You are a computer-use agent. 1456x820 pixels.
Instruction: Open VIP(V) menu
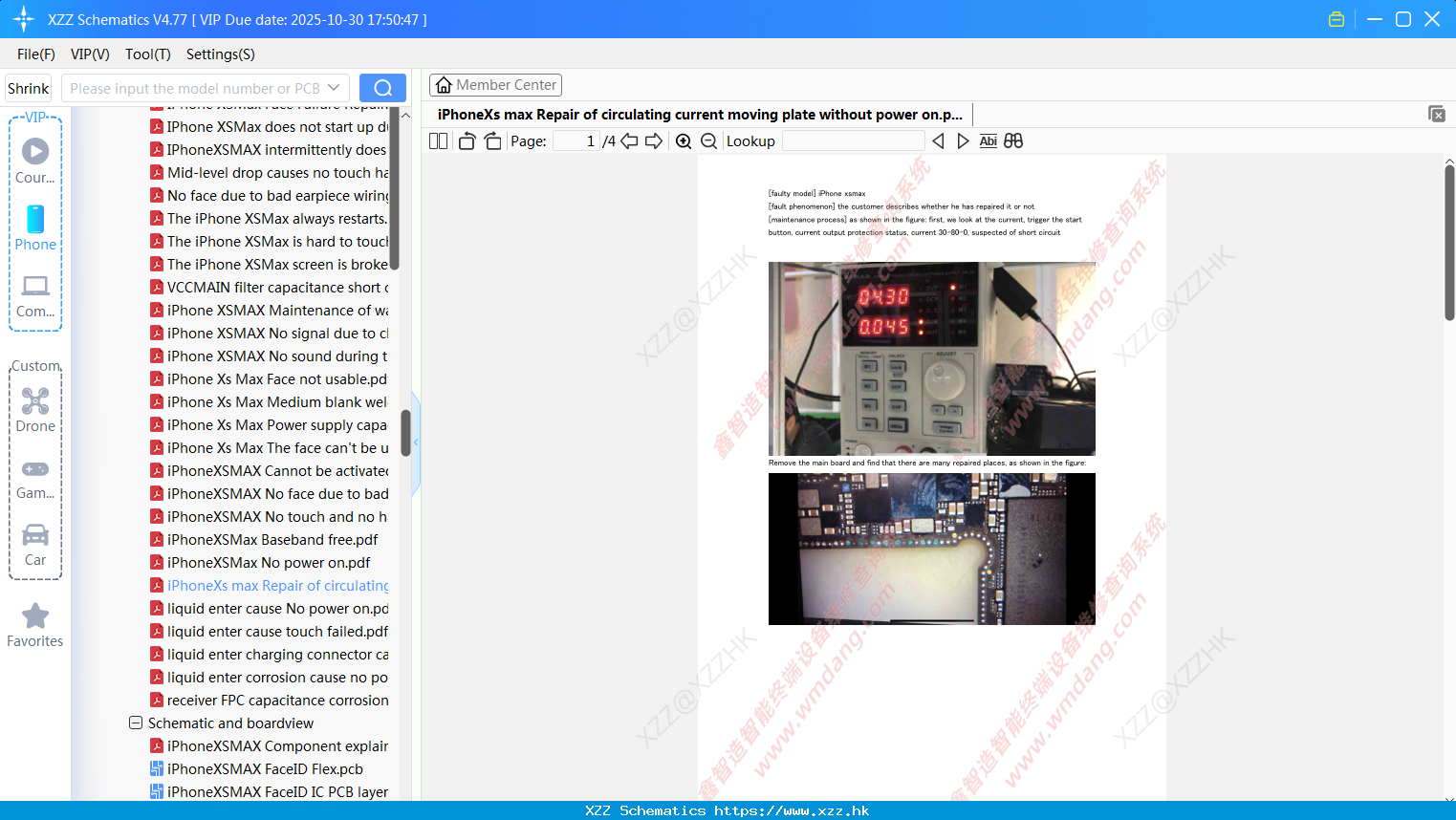click(x=90, y=54)
